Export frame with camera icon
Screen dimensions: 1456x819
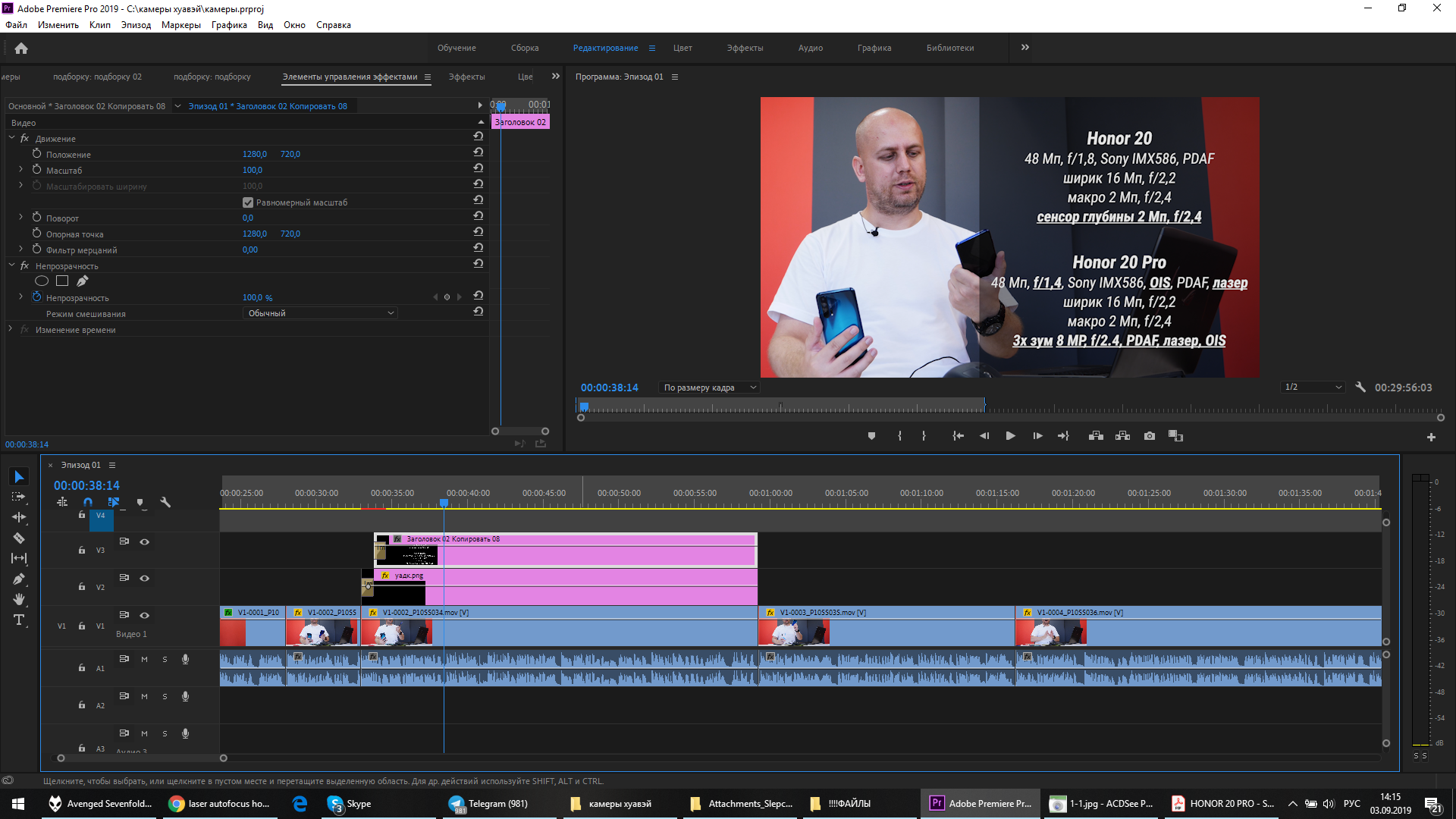pos(1150,436)
